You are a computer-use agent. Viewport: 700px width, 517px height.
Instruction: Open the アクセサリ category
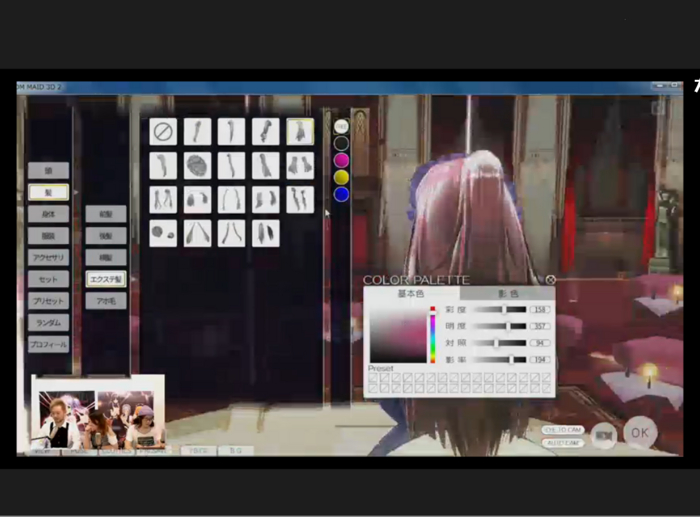49,258
